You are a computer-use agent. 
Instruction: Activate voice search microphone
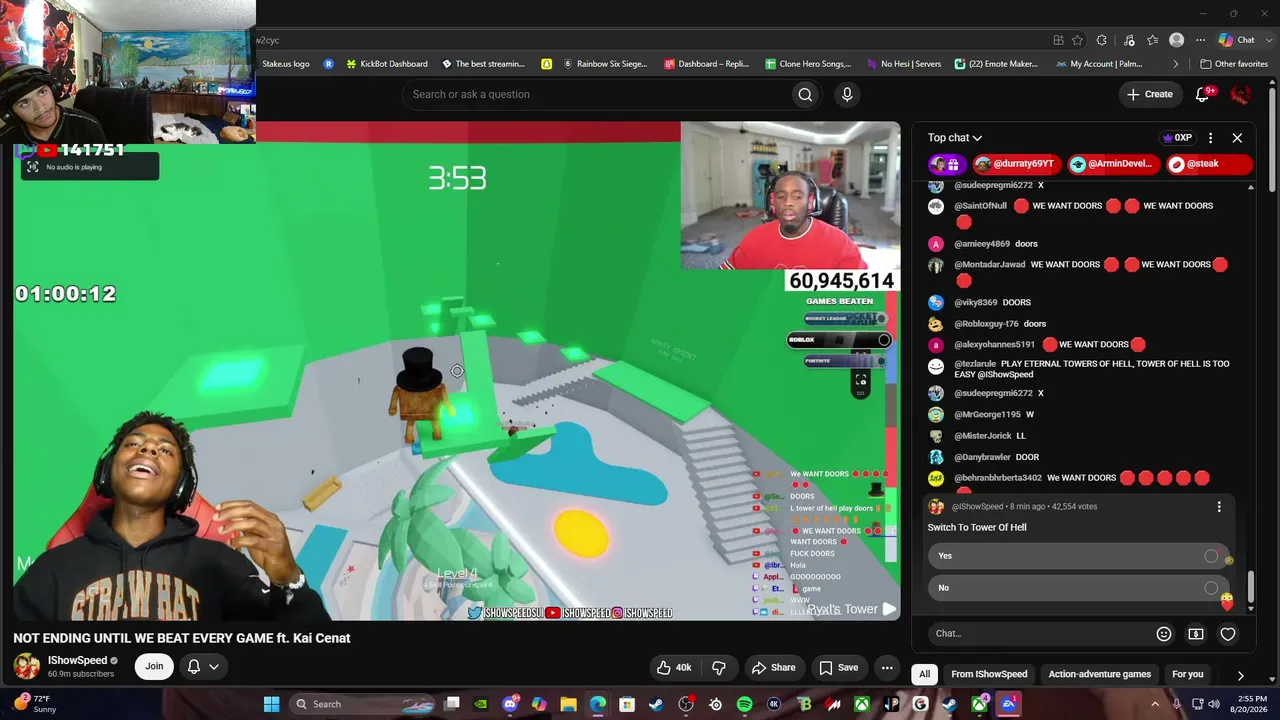(847, 94)
